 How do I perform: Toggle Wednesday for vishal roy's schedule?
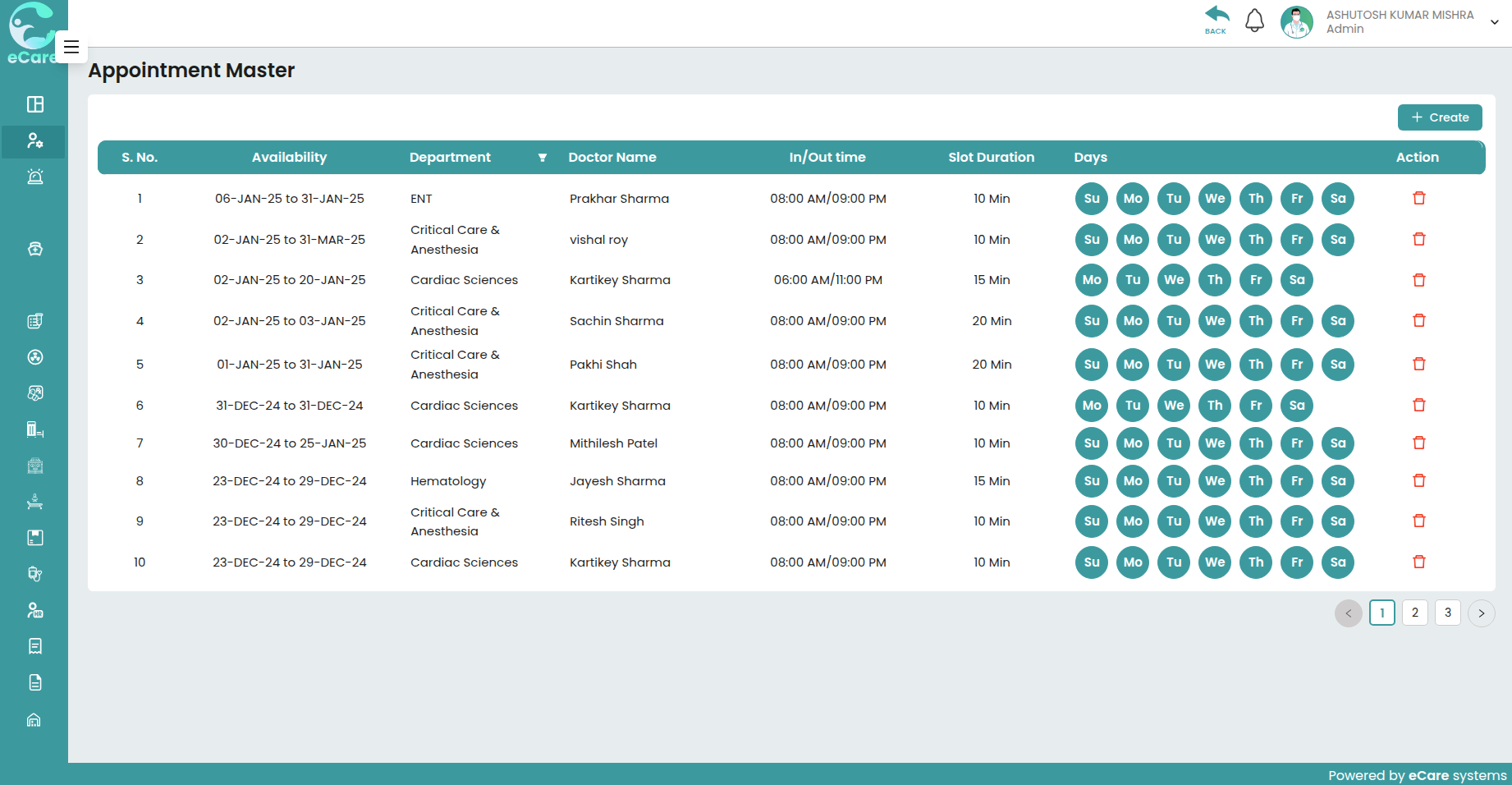1214,240
